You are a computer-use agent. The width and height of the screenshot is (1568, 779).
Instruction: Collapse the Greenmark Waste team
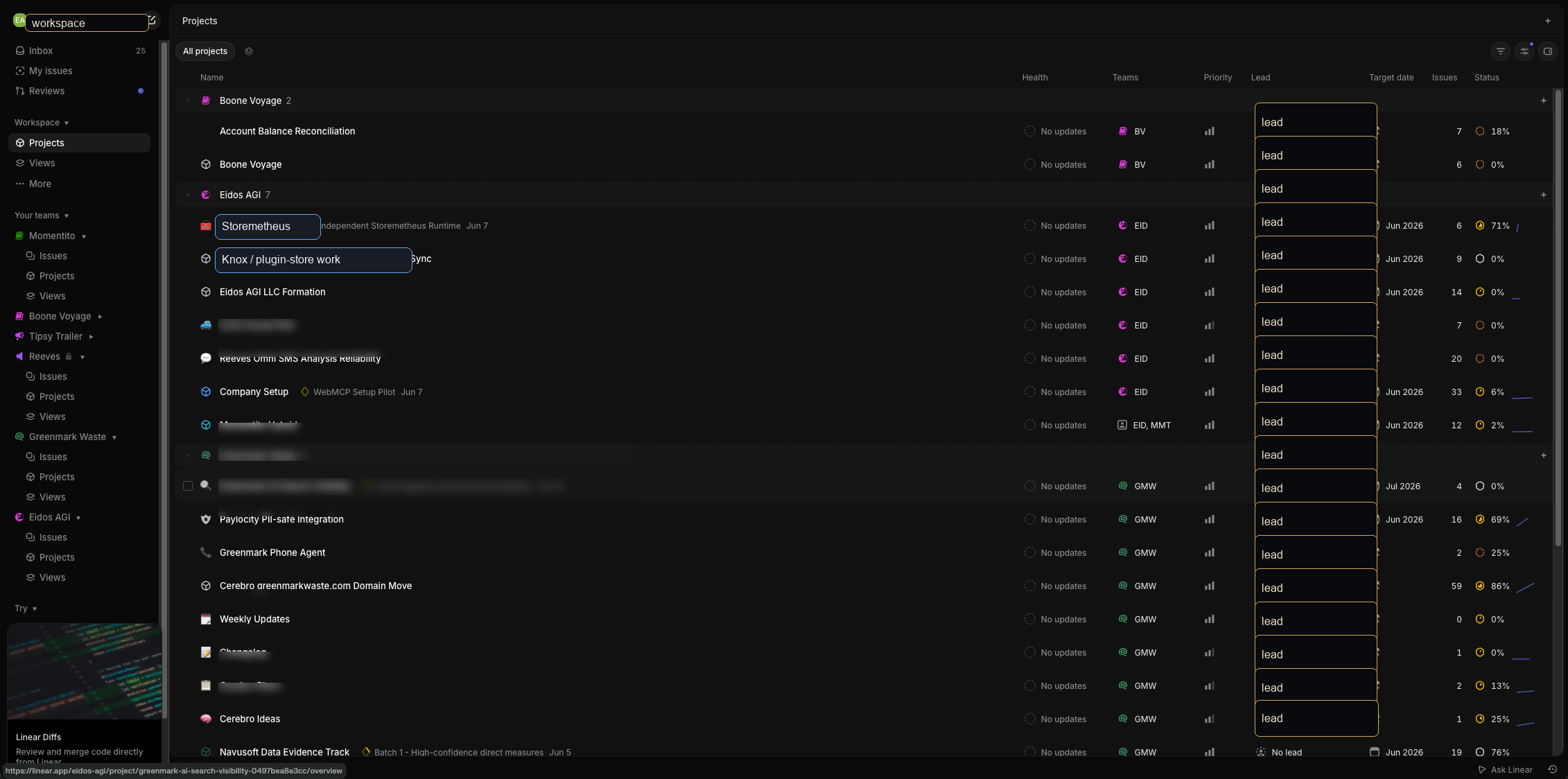tap(114, 437)
